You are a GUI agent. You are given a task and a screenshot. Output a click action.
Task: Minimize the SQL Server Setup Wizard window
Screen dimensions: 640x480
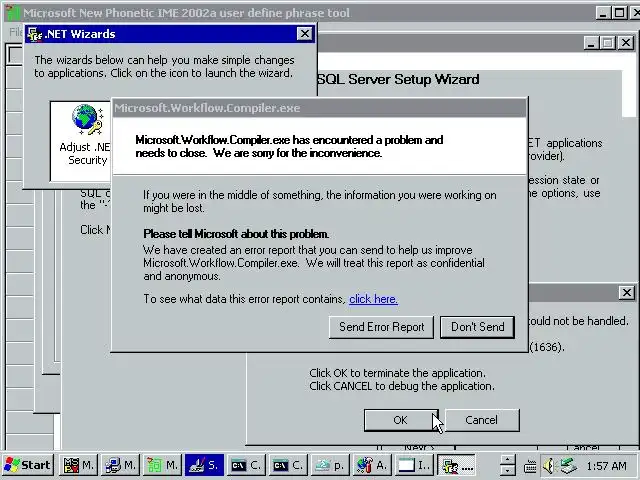point(591,42)
